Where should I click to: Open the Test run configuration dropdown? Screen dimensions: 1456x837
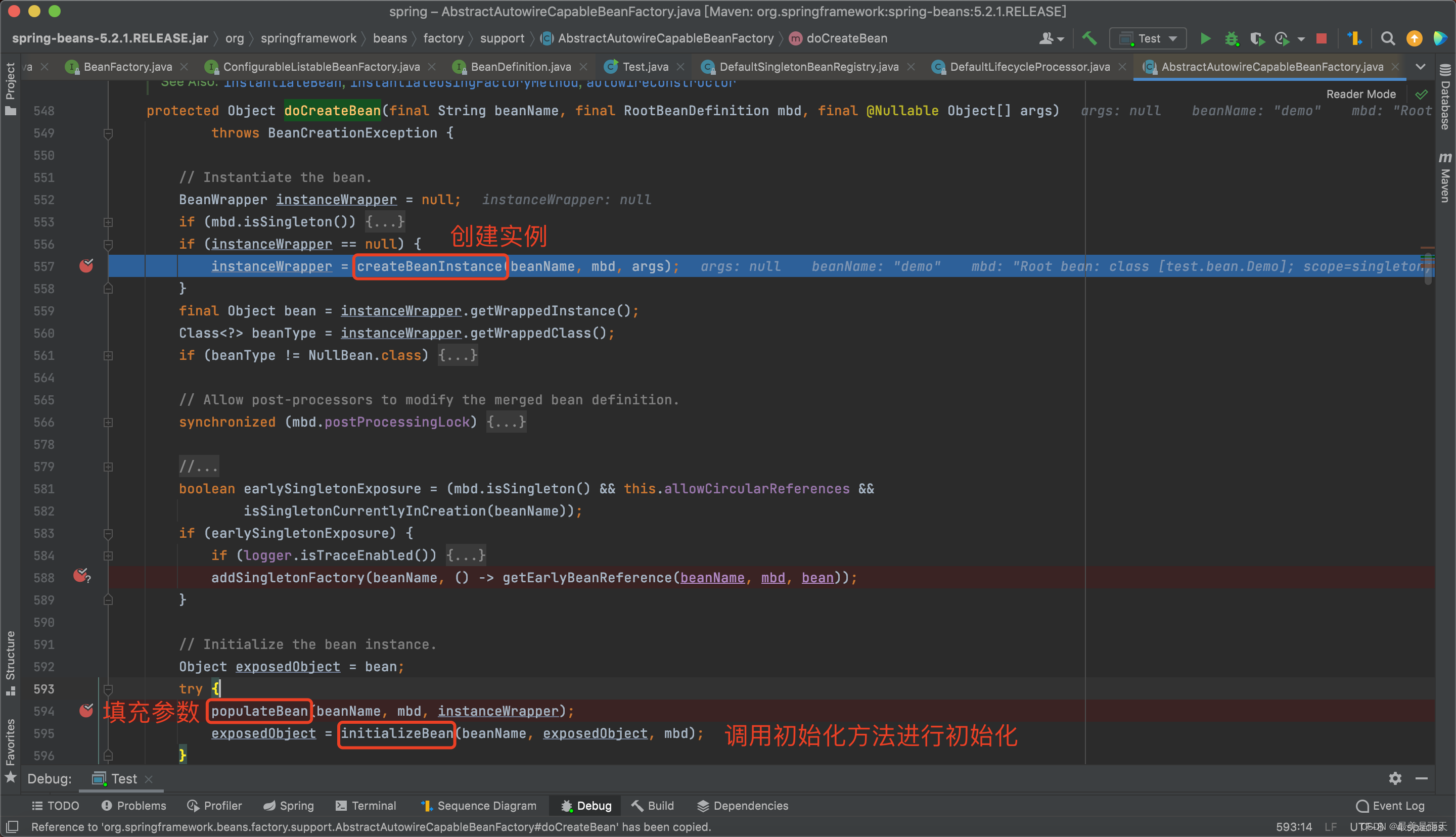[1148, 38]
